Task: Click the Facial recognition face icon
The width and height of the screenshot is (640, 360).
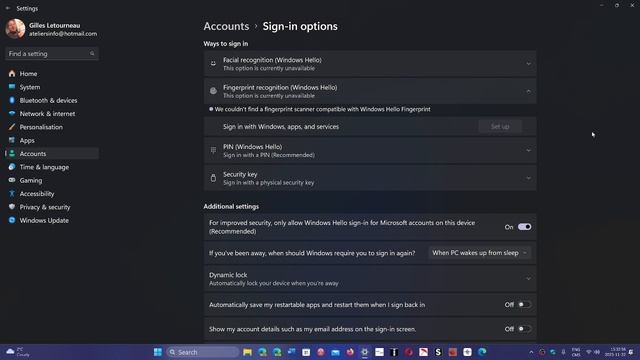Action: pos(213,64)
